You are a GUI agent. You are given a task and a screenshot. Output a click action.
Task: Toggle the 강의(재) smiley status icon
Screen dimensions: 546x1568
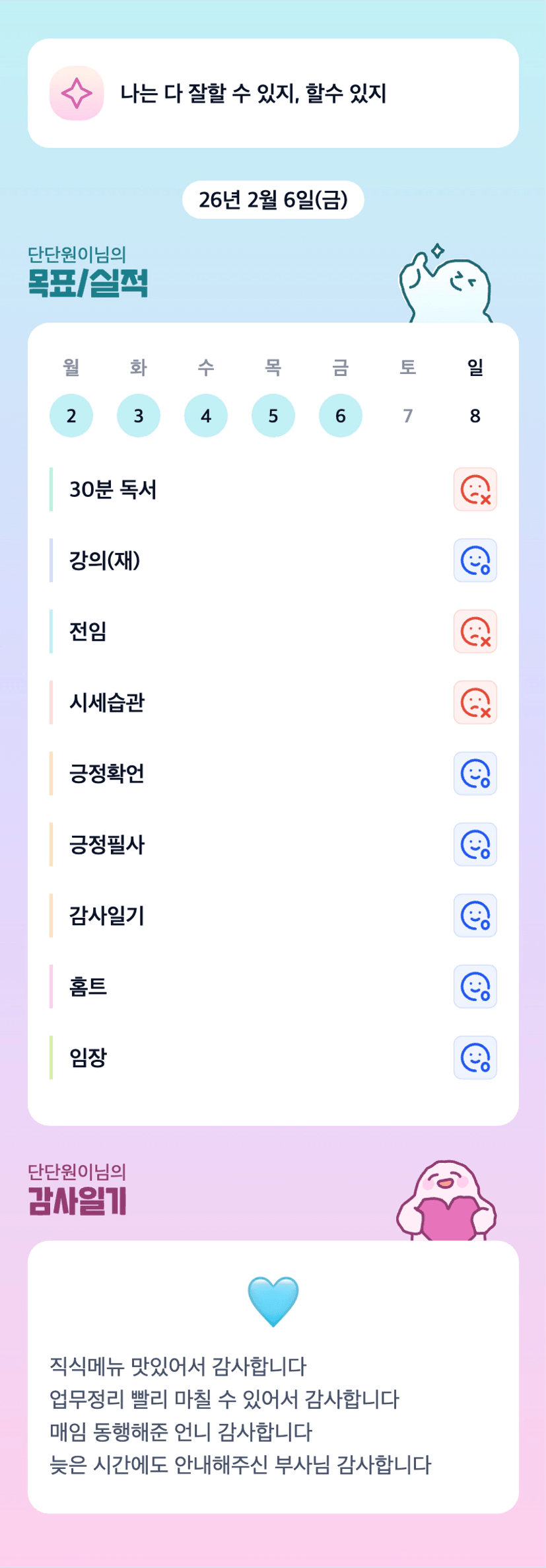click(x=475, y=560)
